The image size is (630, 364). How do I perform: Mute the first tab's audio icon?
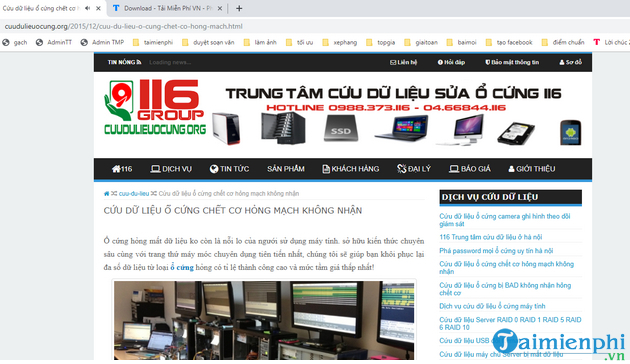click(x=88, y=8)
